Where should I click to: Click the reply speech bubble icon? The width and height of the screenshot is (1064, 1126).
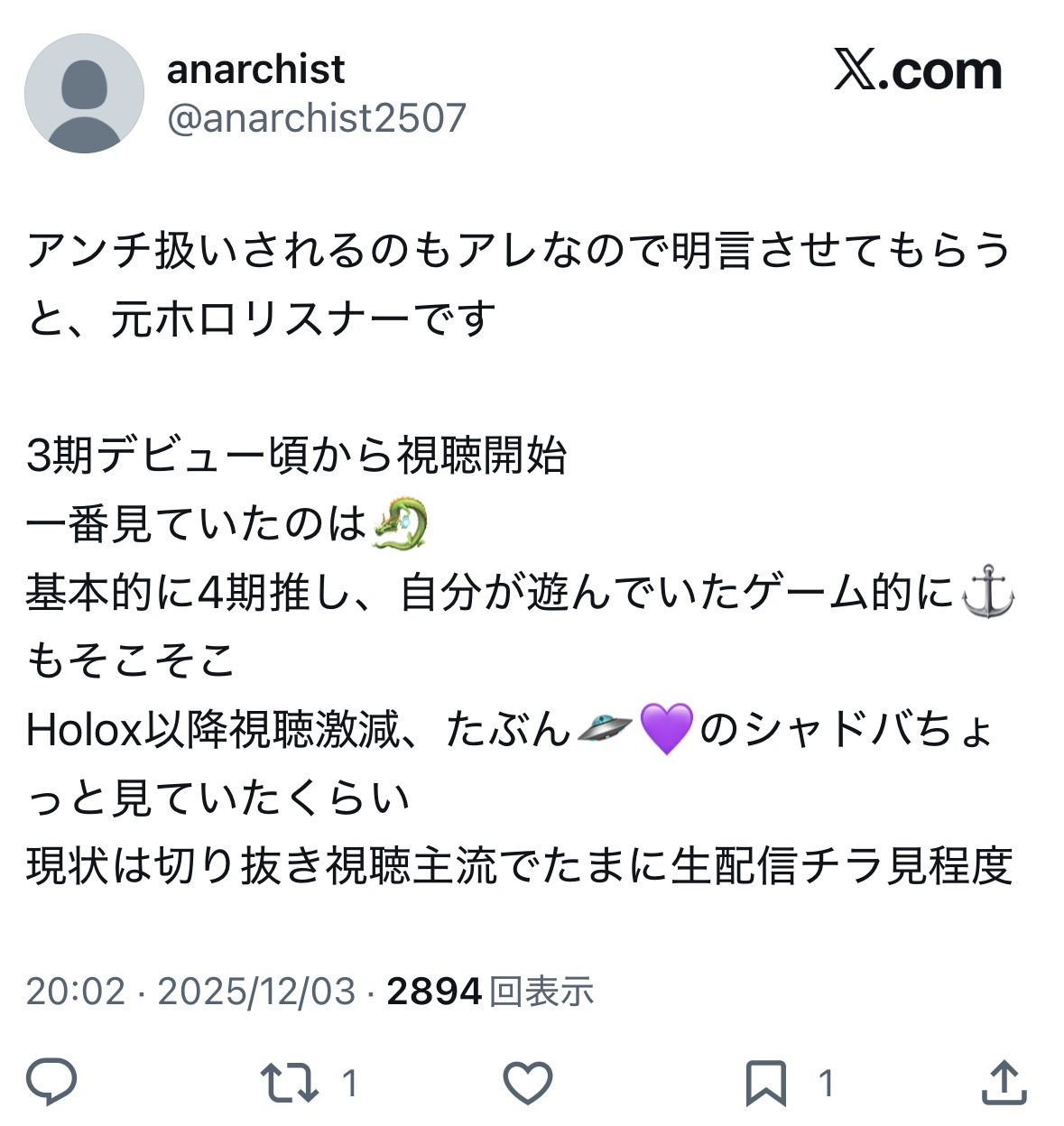51,1081
